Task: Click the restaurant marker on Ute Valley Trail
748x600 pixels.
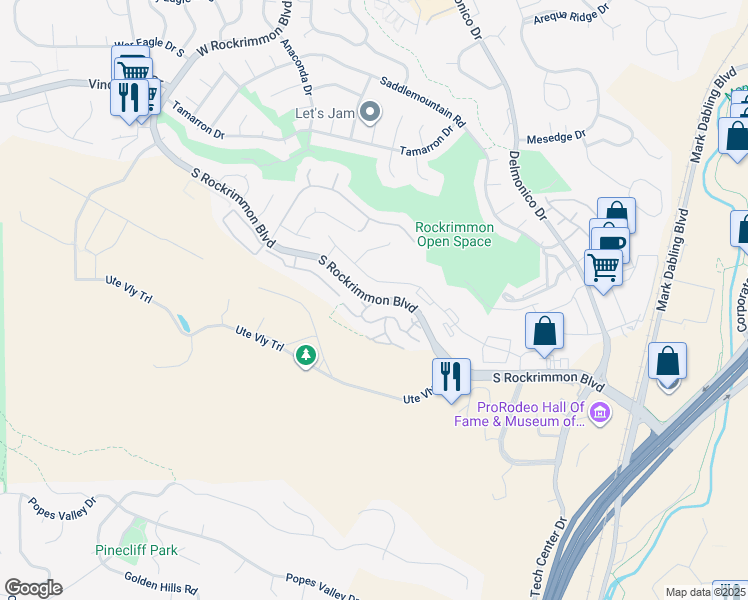Action: coord(451,380)
